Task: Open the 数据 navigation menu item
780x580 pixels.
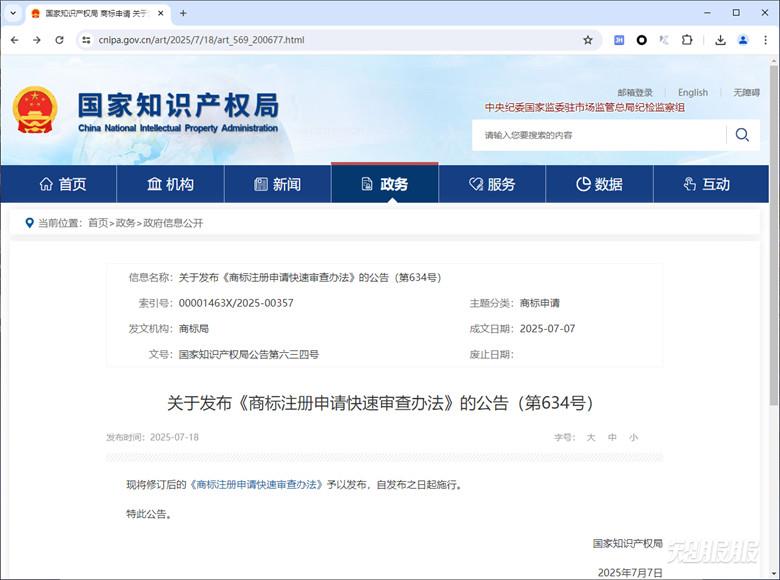Action: coord(599,184)
